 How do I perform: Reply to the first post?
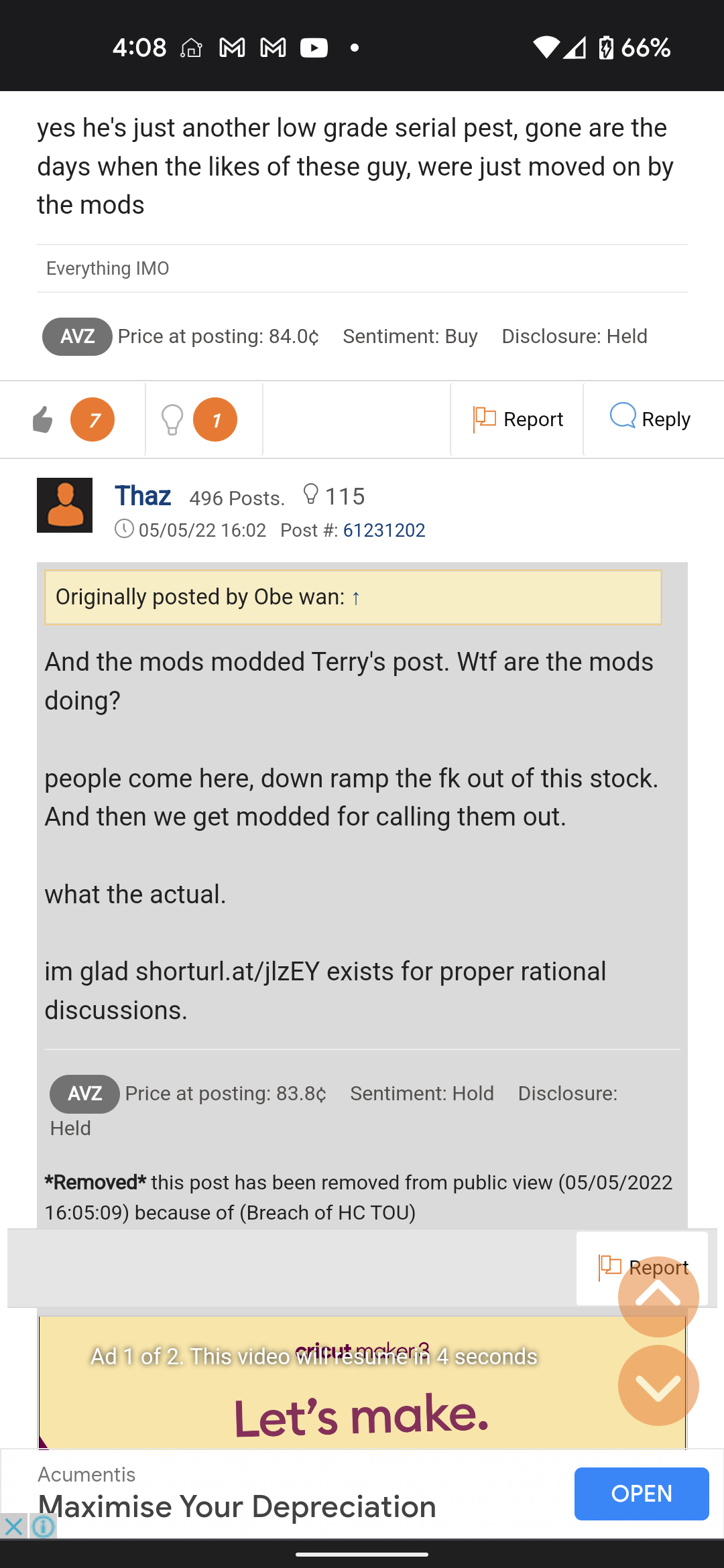point(650,419)
